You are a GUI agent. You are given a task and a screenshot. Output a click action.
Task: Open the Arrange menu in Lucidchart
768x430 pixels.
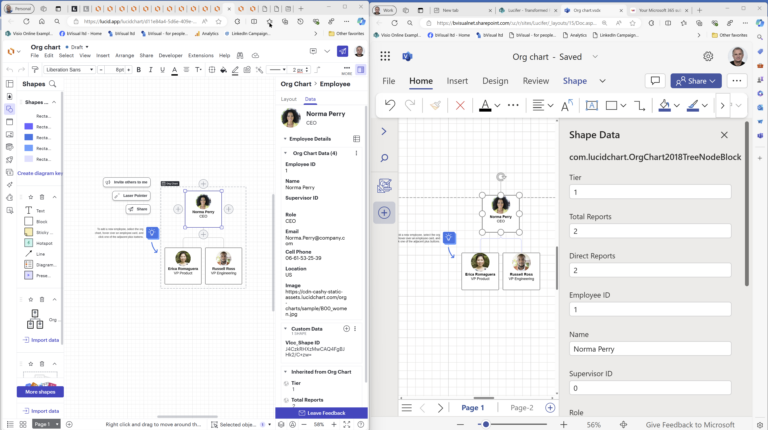pyautogui.click(x=124, y=56)
